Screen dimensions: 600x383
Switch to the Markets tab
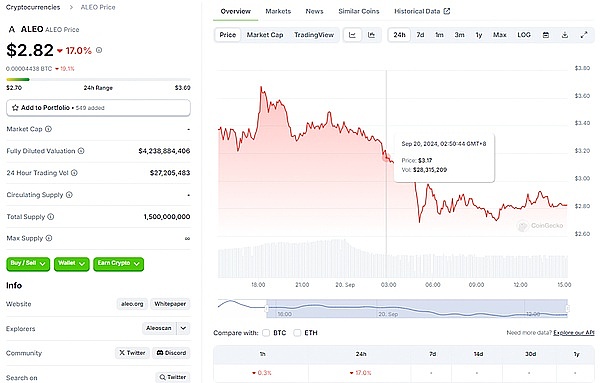278,11
